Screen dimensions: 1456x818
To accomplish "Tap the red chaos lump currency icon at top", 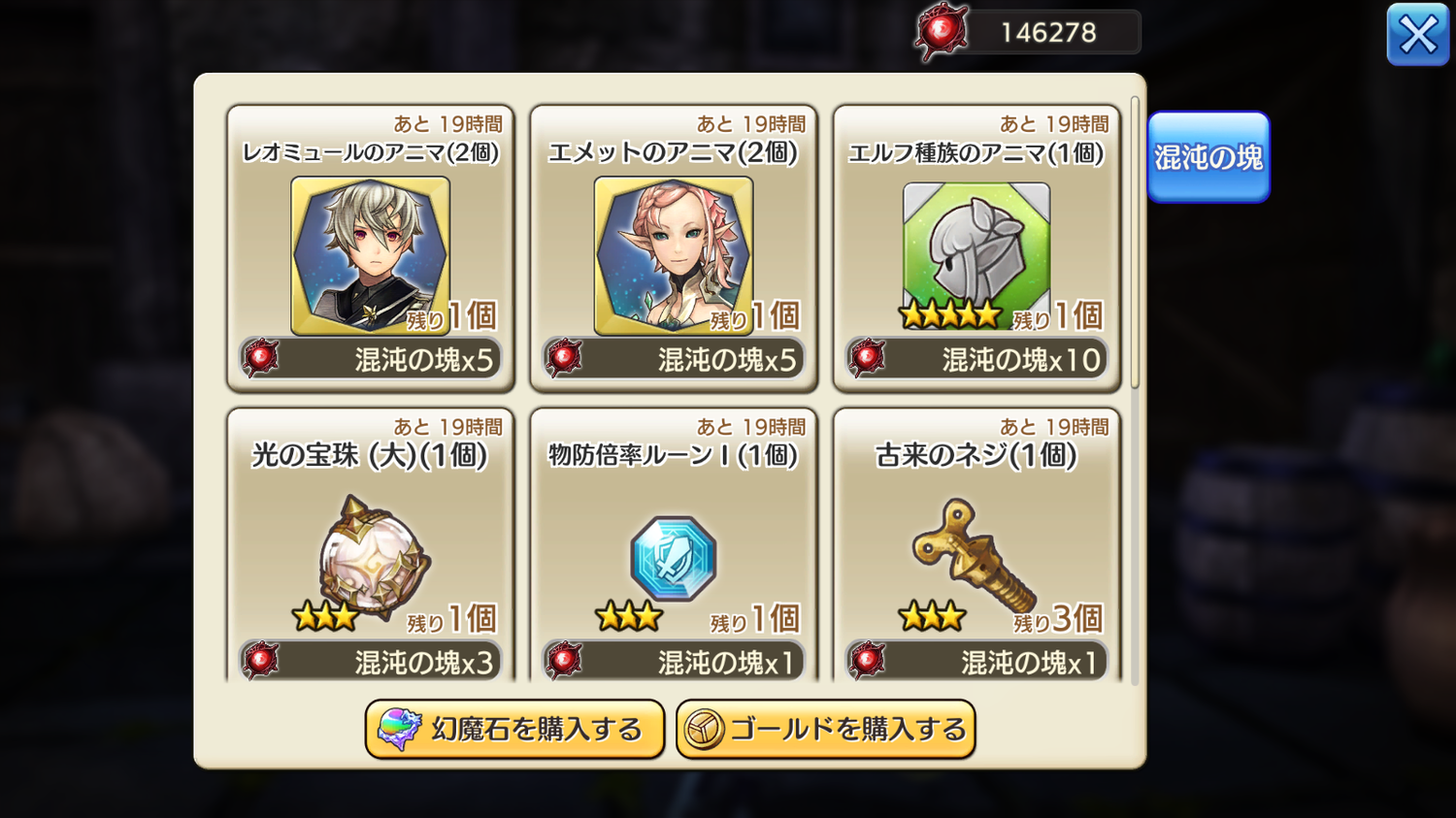I will click(942, 33).
